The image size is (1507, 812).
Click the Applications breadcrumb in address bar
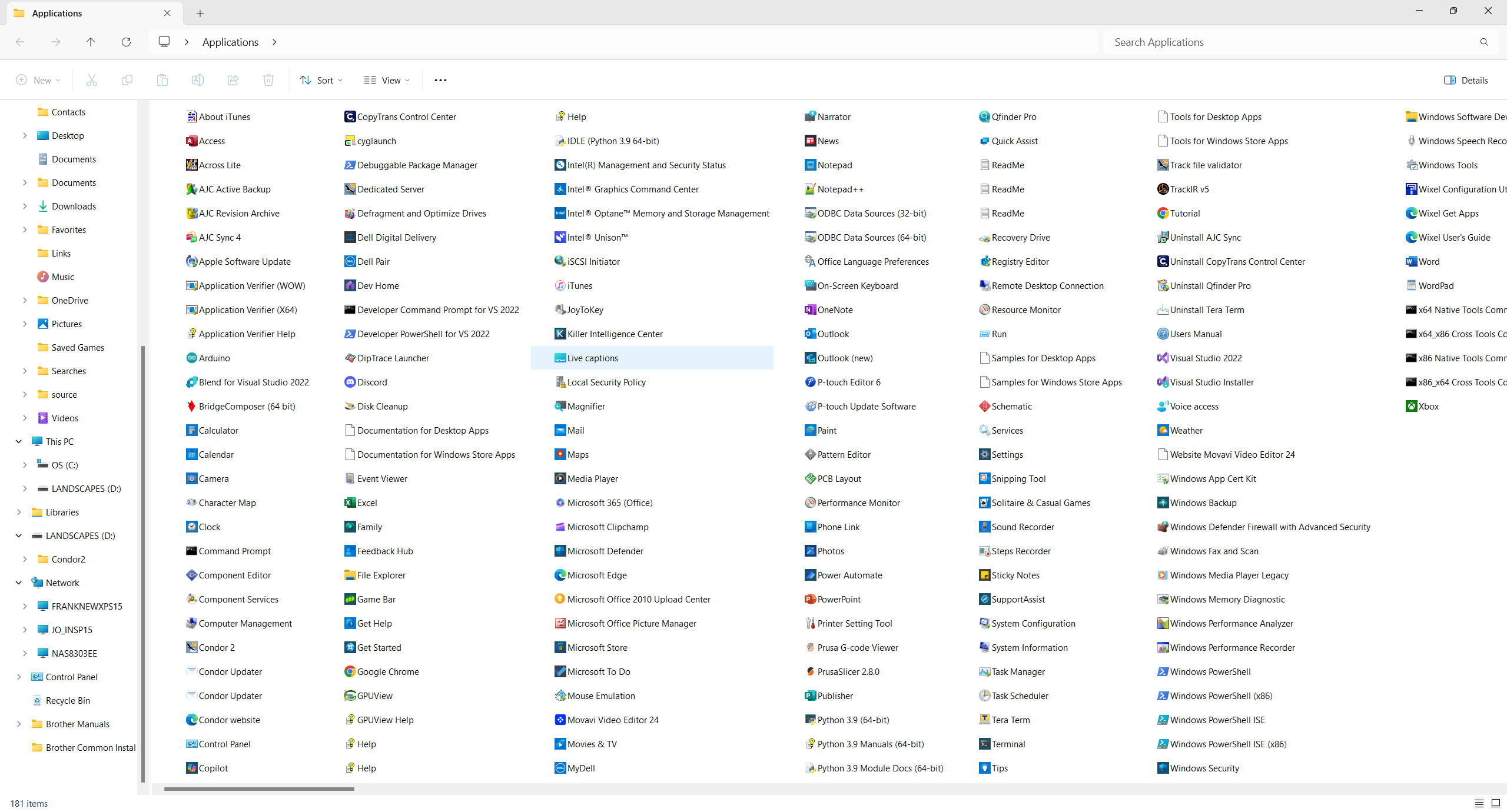point(230,42)
